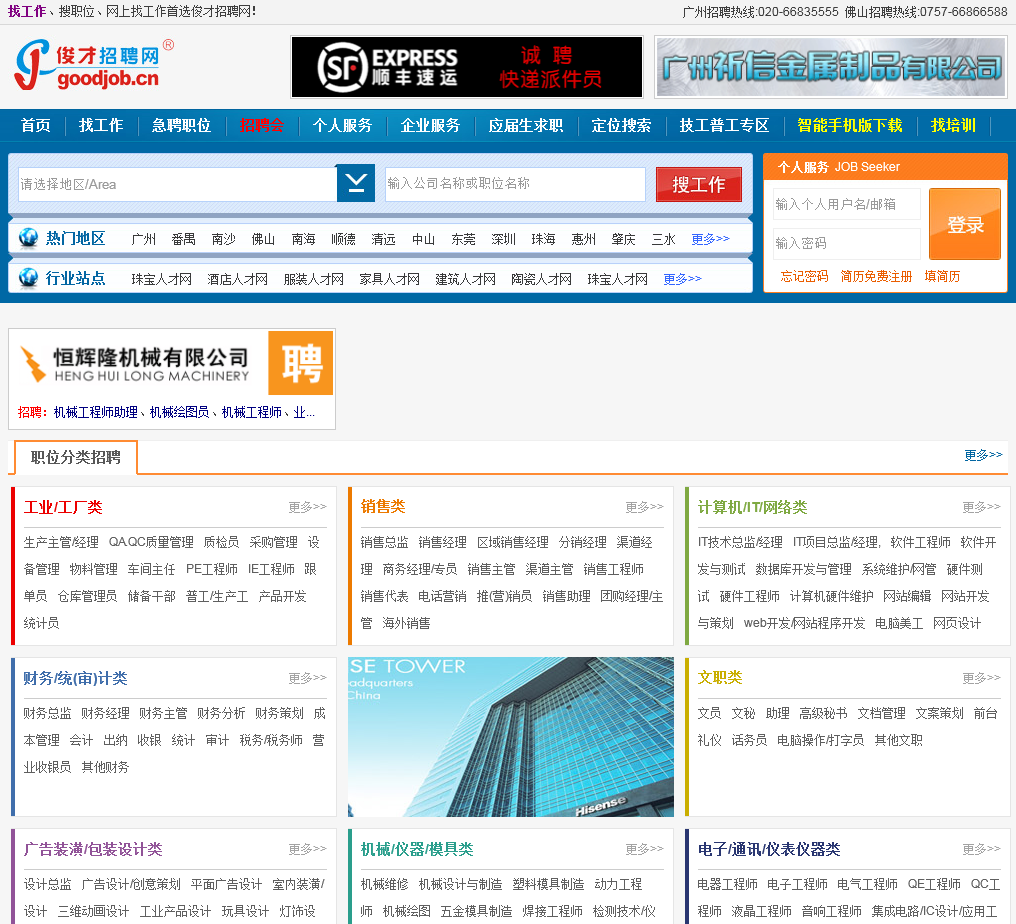This screenshot has height=924, width=1016.
Task: Go to 首页 in navigation bar
Action: [x=36, y=125]
